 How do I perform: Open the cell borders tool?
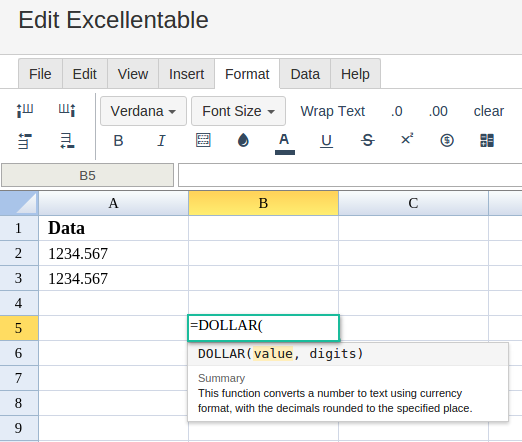click(x=203, y=140)
